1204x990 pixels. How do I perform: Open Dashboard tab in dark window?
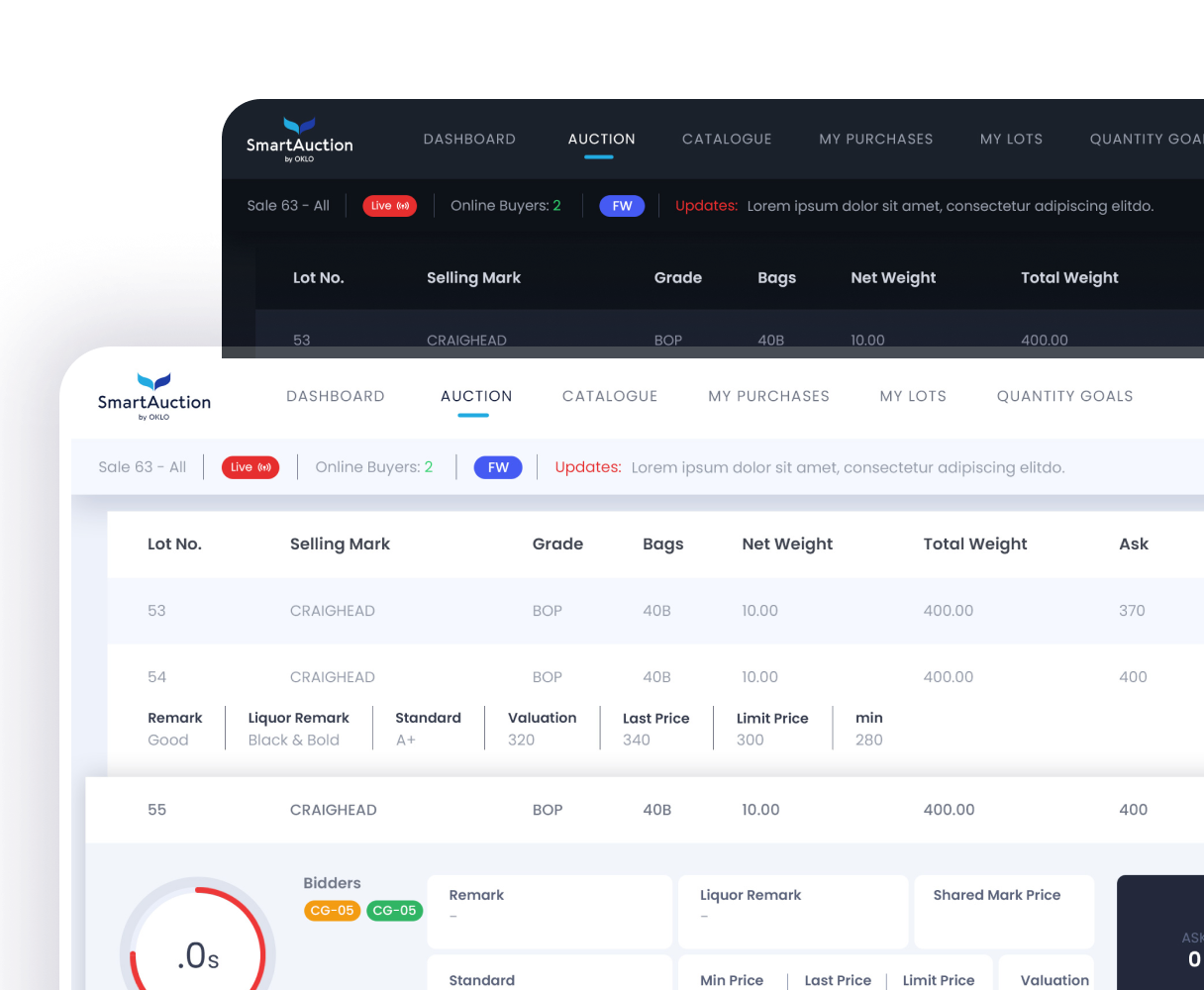click(469, 140)
